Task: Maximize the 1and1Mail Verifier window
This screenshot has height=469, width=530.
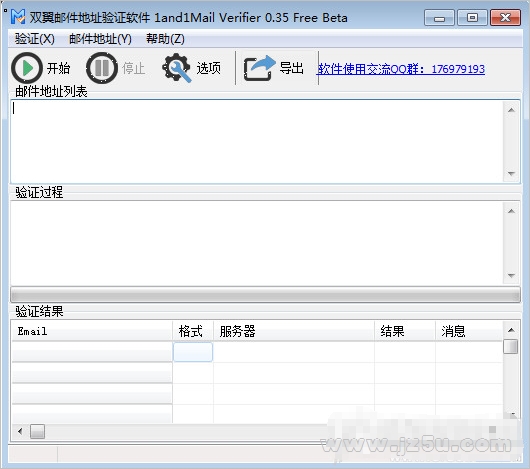Action: point(472,17)
